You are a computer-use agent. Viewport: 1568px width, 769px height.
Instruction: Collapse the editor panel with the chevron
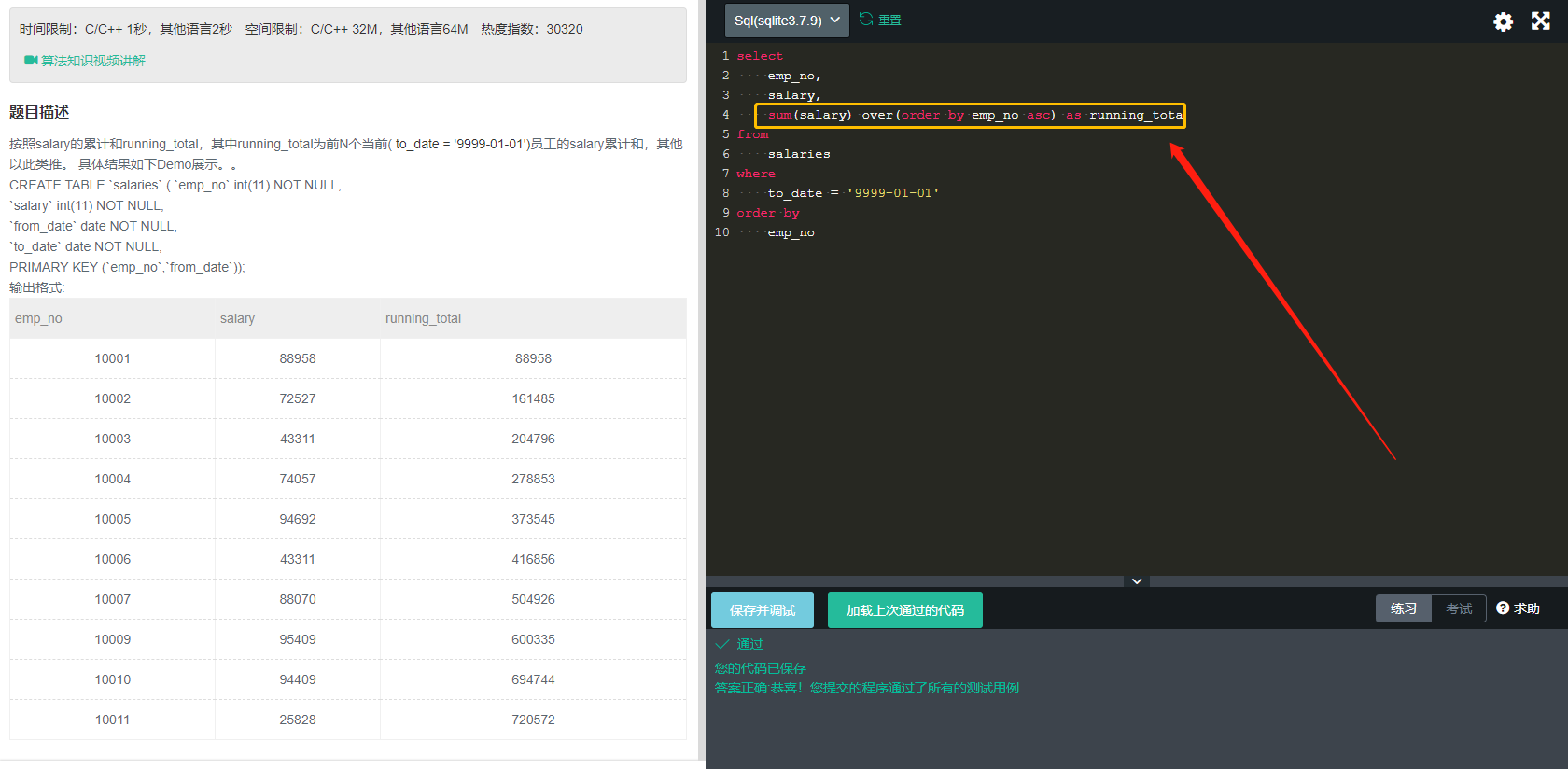click(1137, 580)
